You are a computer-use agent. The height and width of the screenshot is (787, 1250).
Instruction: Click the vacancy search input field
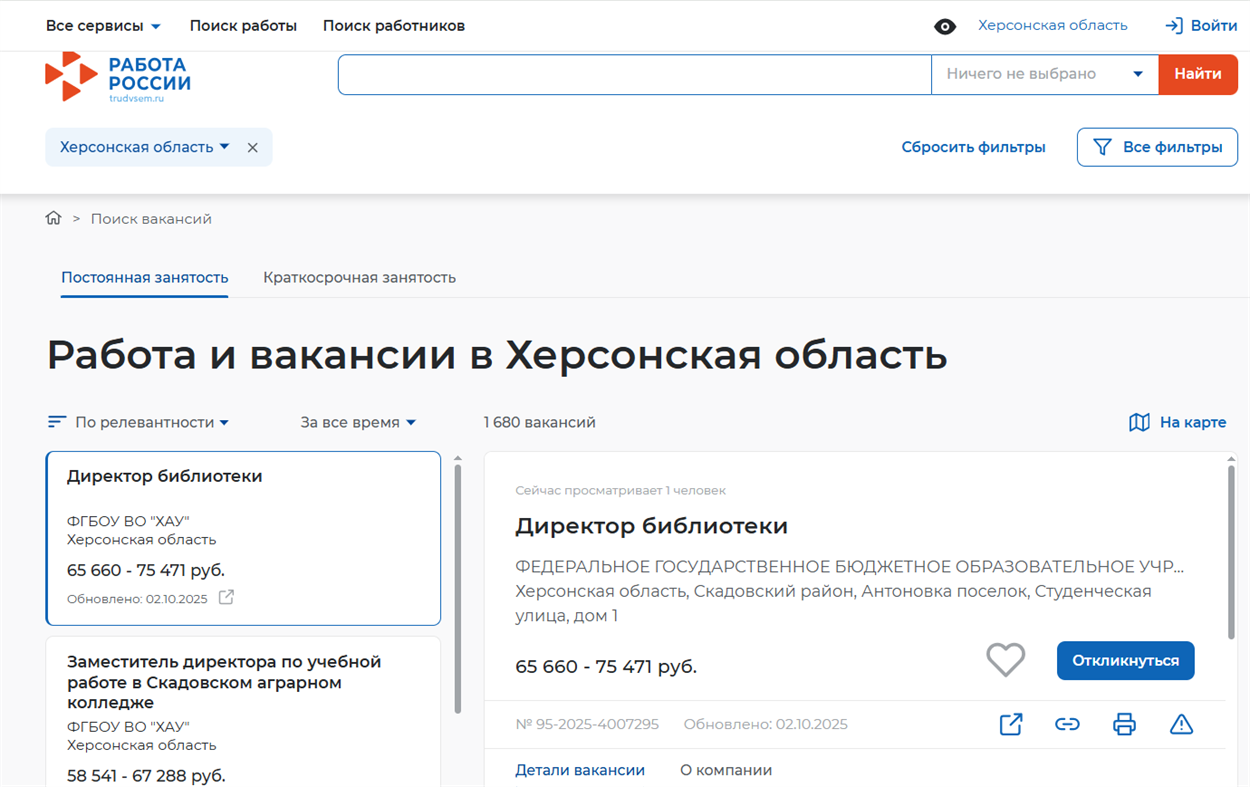(x=634, y=74)
